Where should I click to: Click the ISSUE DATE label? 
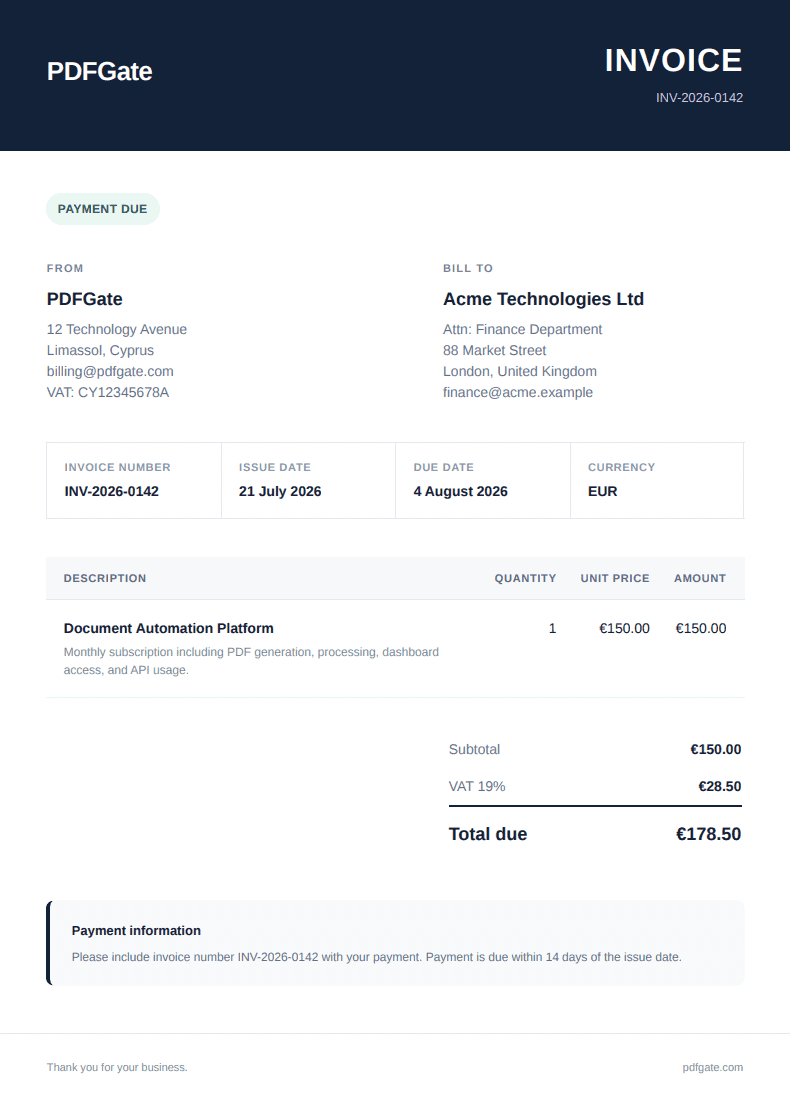click(x=275, y=467)
